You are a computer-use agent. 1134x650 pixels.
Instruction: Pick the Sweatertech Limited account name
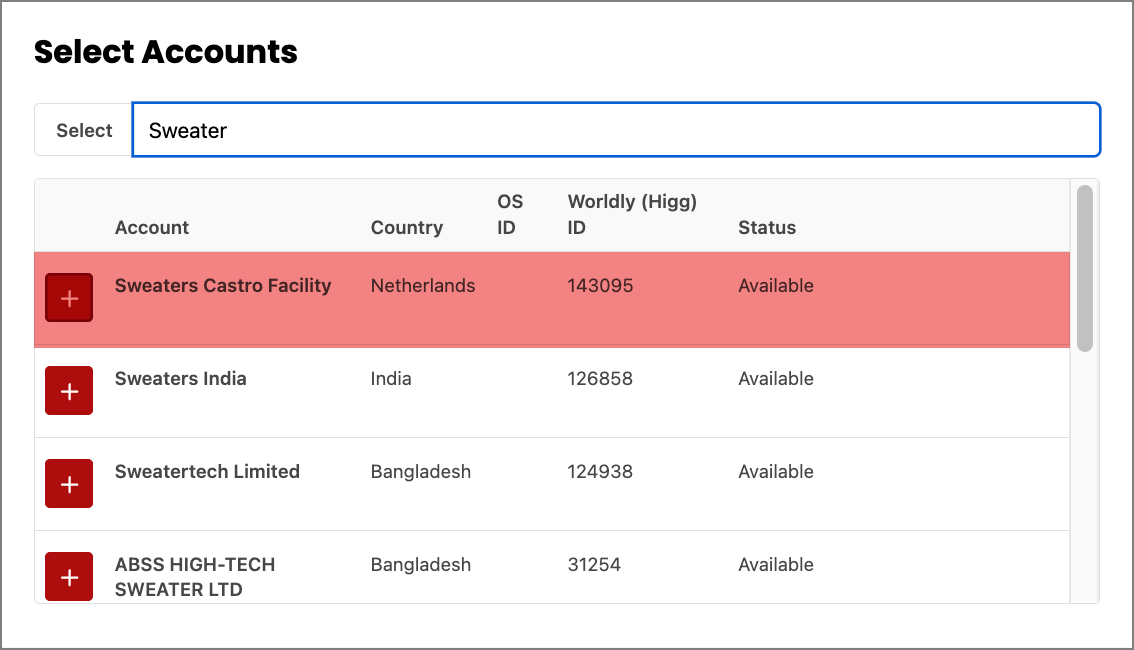click(207, 472)
